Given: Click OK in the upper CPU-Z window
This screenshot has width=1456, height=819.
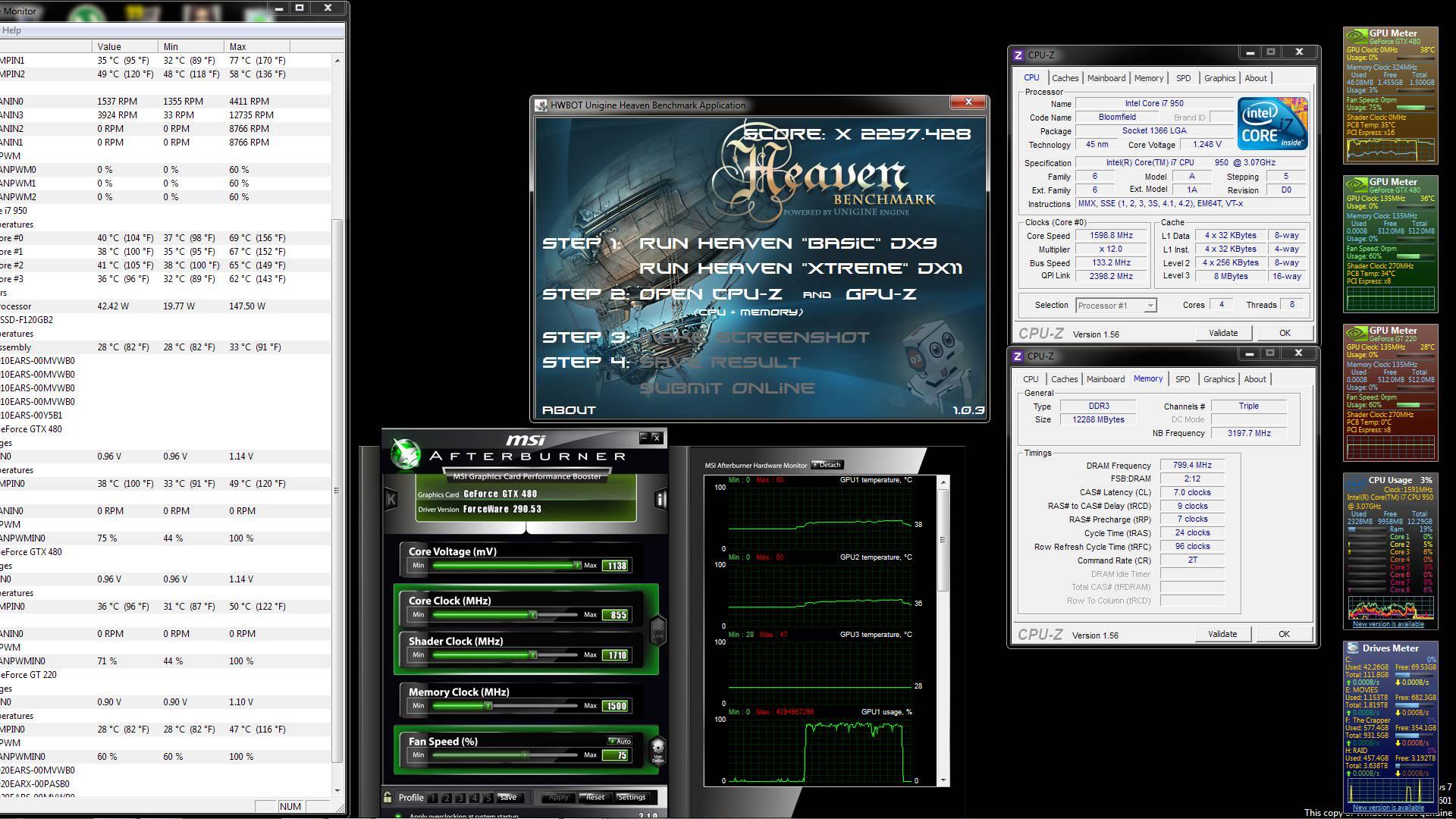Looking at the screenshot, I should [1285, 333].
